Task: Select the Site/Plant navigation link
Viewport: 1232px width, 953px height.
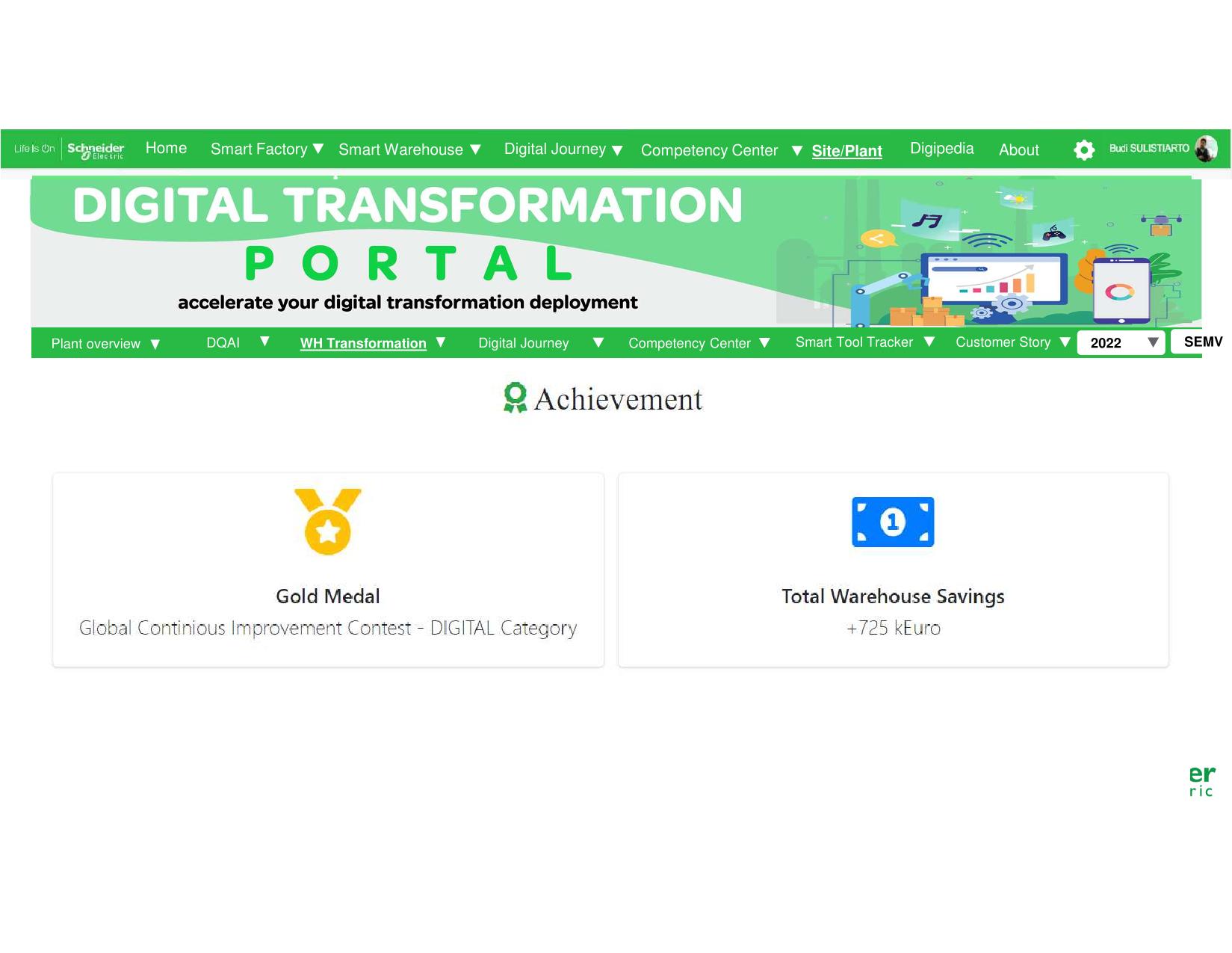Action: point(846,151)
